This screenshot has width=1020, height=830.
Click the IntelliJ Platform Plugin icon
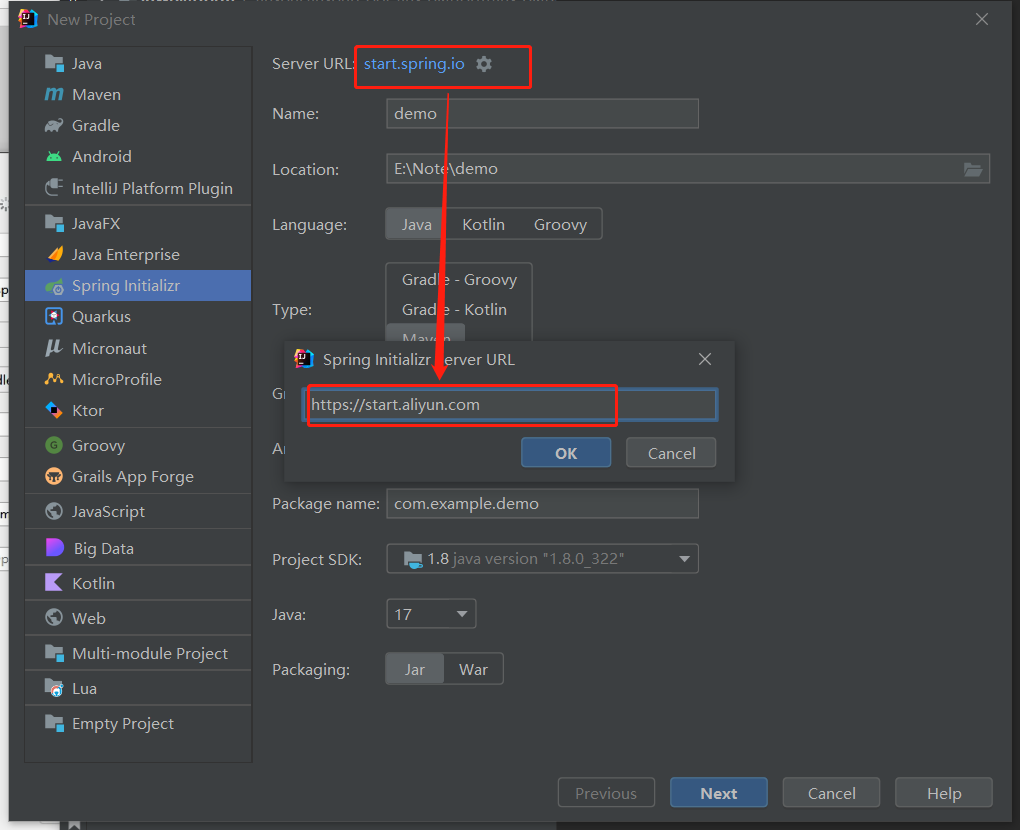pyautogui.click(x=54, y=188)
